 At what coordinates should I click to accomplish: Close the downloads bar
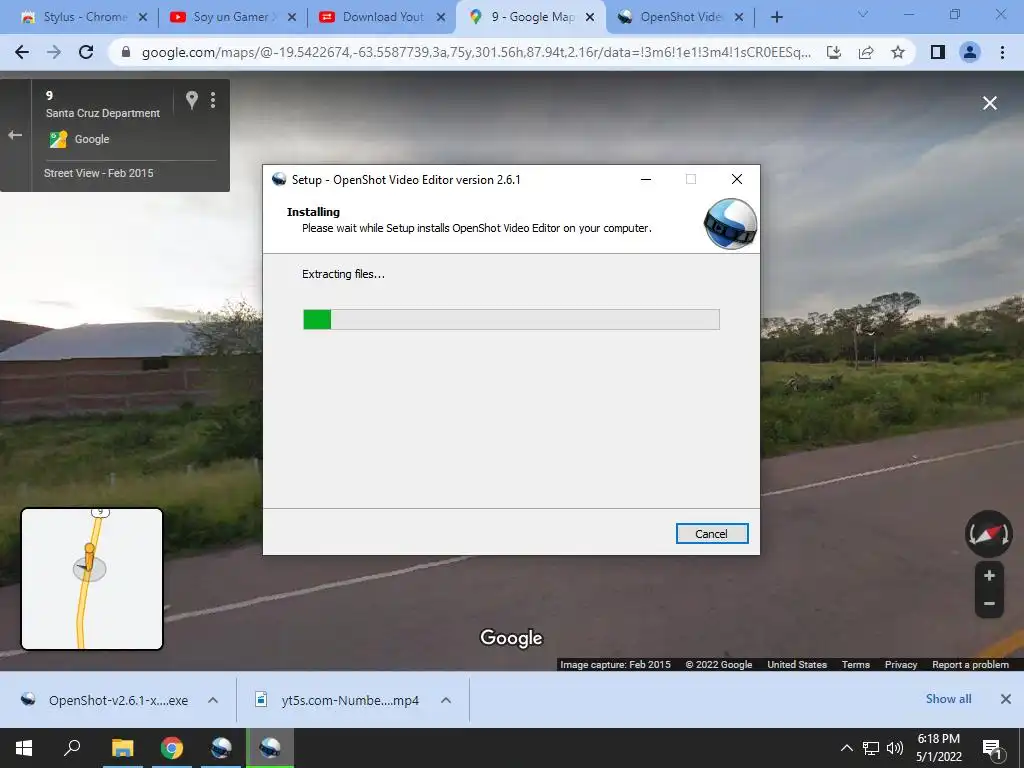tap(1006, 699)
